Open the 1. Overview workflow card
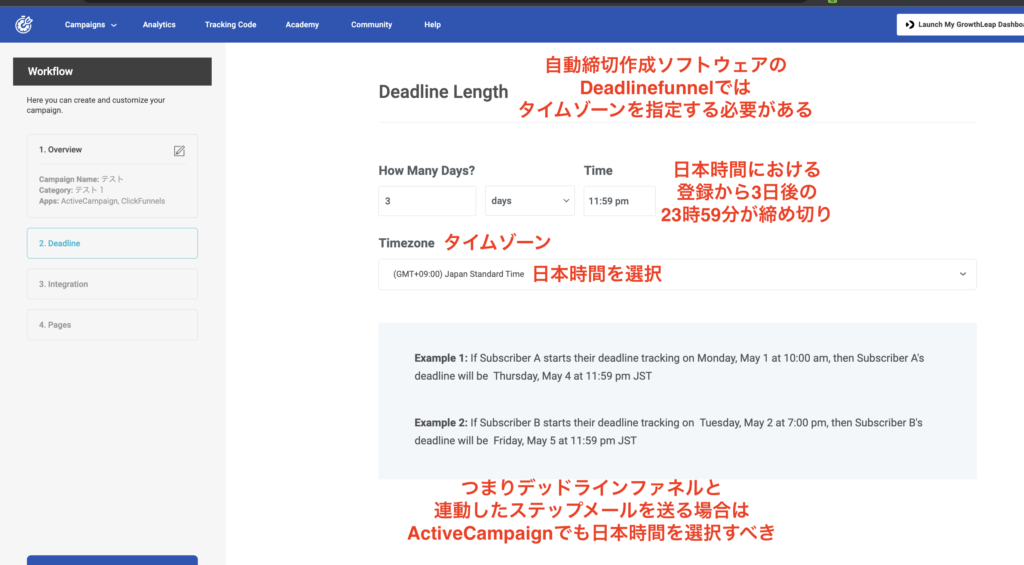1024x565 pixels. [x=112, y=176]
